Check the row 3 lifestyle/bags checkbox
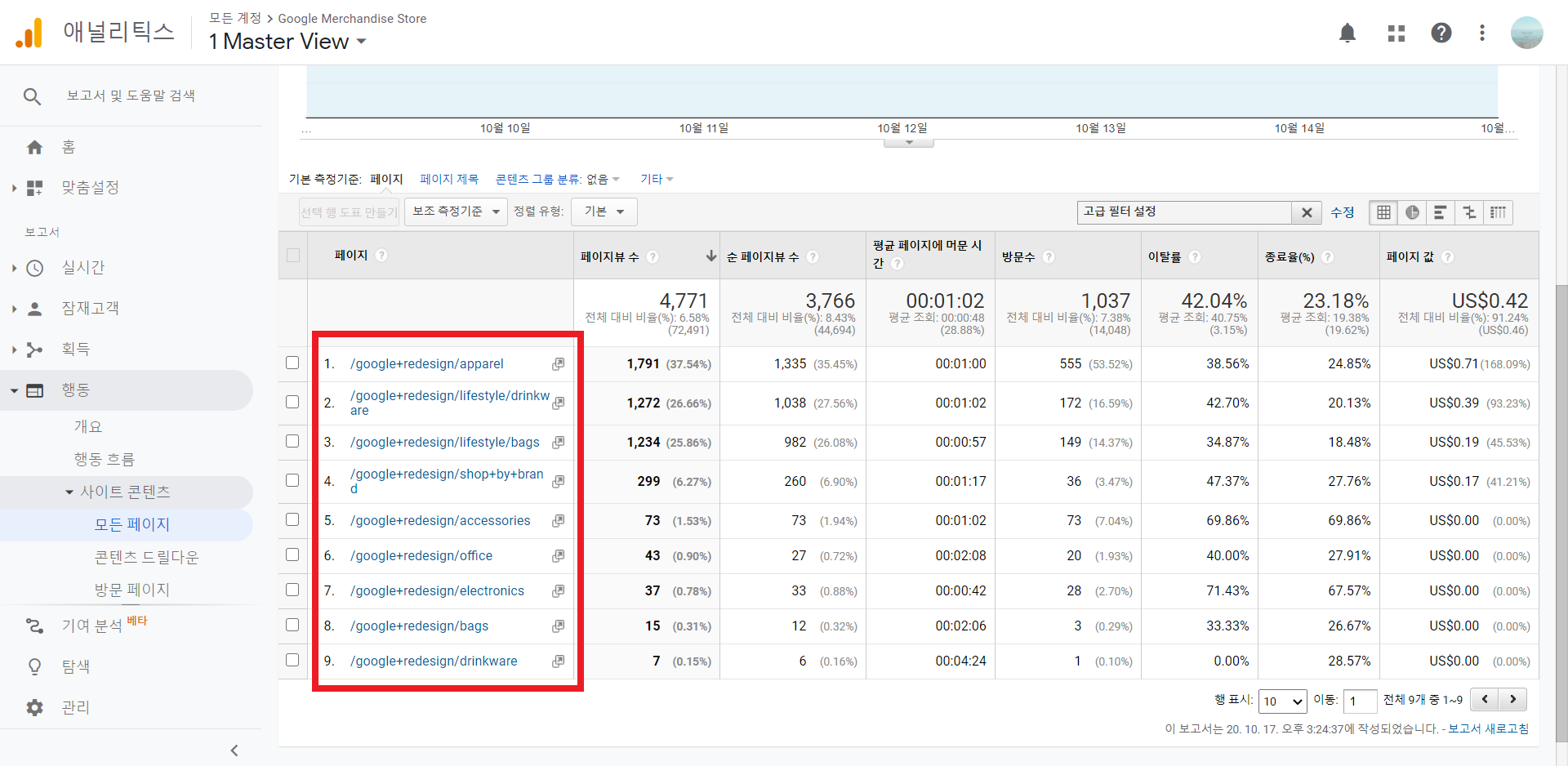Screen dimensions: 1568x766 tap(292, 441)
